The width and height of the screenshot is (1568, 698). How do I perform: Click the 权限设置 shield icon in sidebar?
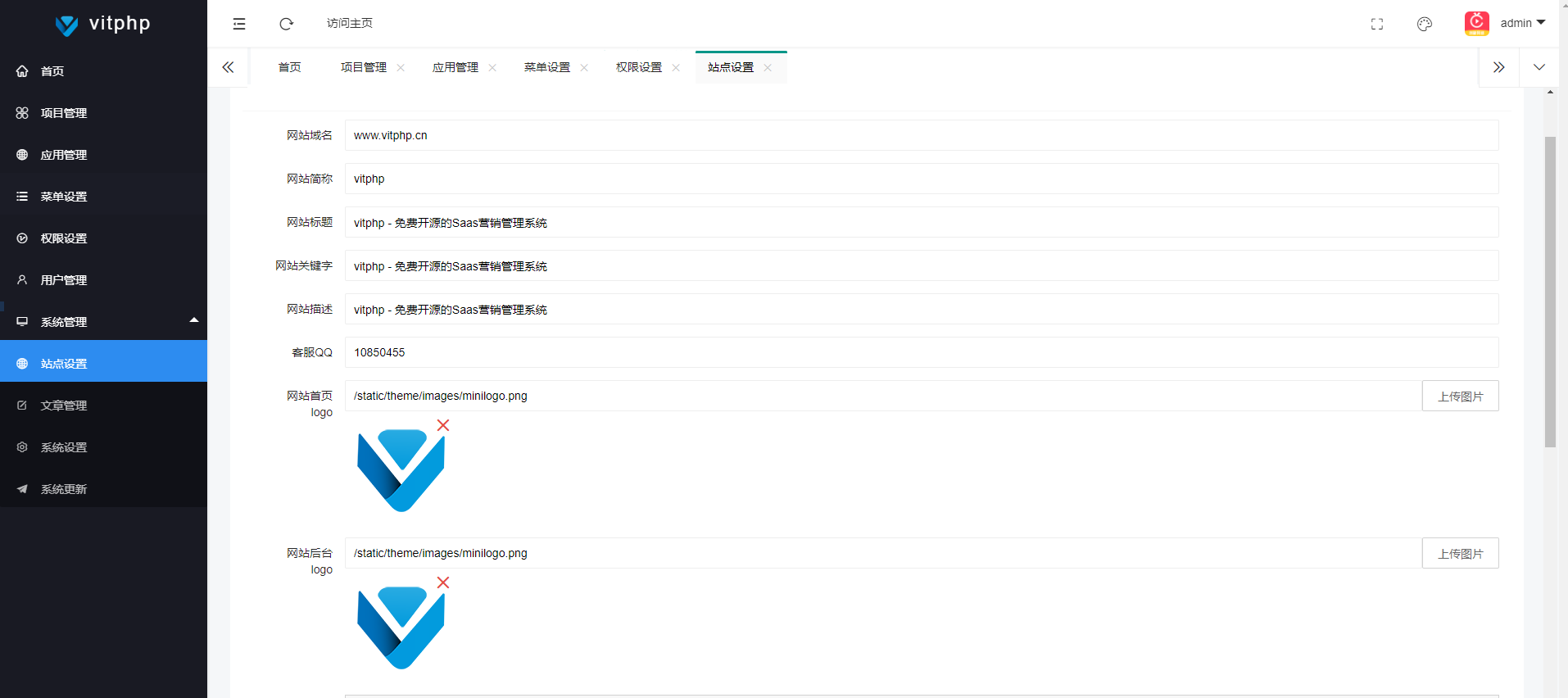22,238
